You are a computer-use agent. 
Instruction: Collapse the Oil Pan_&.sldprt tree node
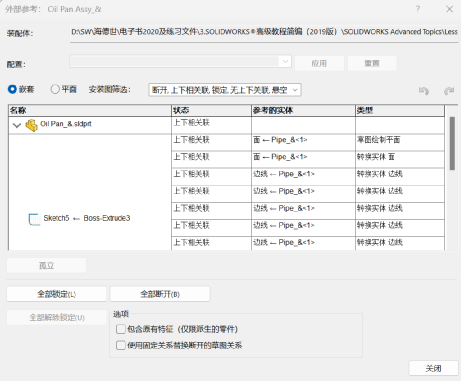(x=17, y=126)
